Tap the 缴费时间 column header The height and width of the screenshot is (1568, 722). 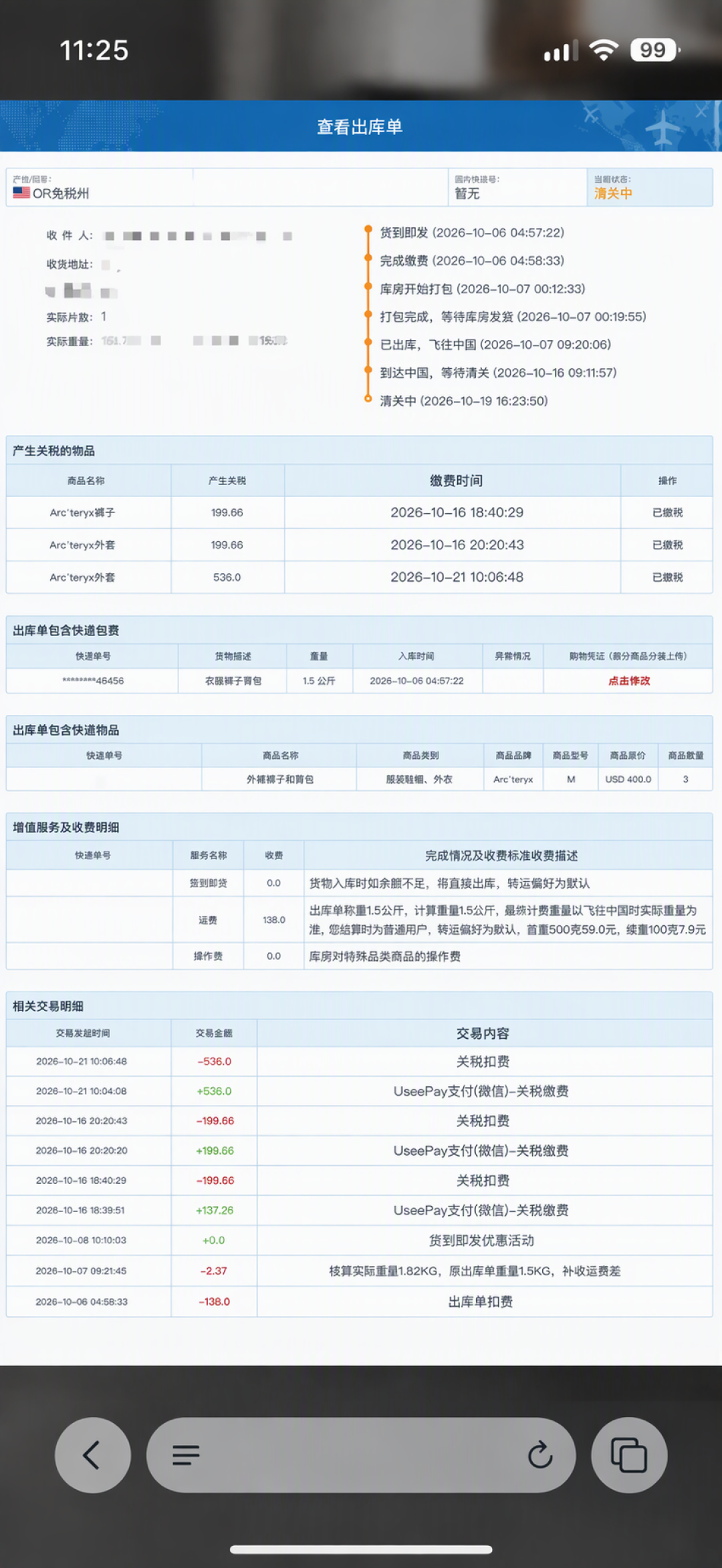(456, 480)
